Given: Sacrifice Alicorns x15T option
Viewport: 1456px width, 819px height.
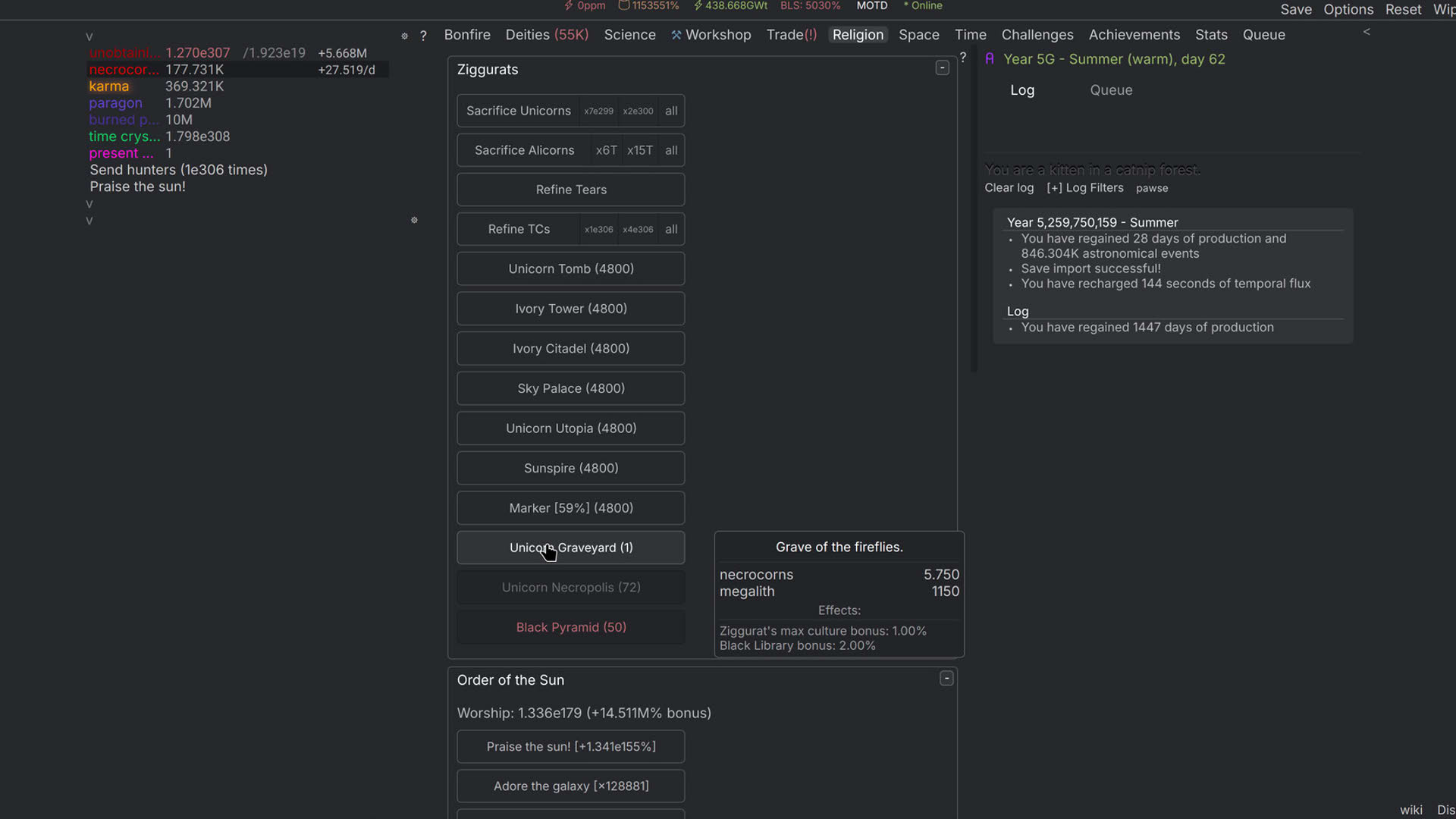Looking at the screenshot, I should (639, 150).
